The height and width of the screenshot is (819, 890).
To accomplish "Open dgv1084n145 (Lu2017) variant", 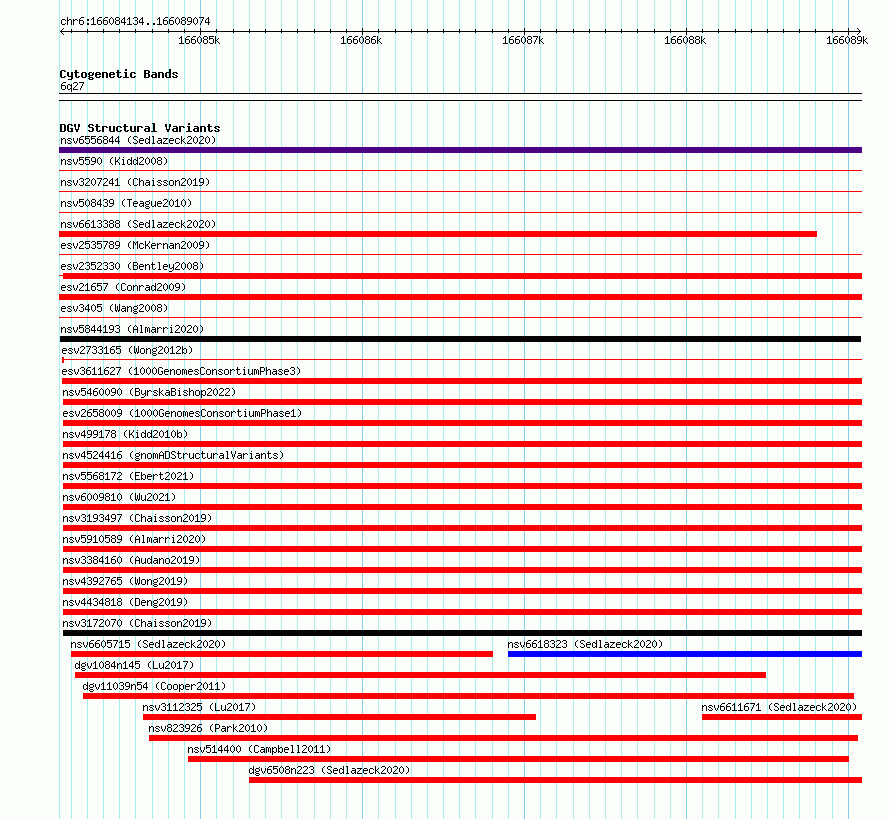I will coord(135,665).
